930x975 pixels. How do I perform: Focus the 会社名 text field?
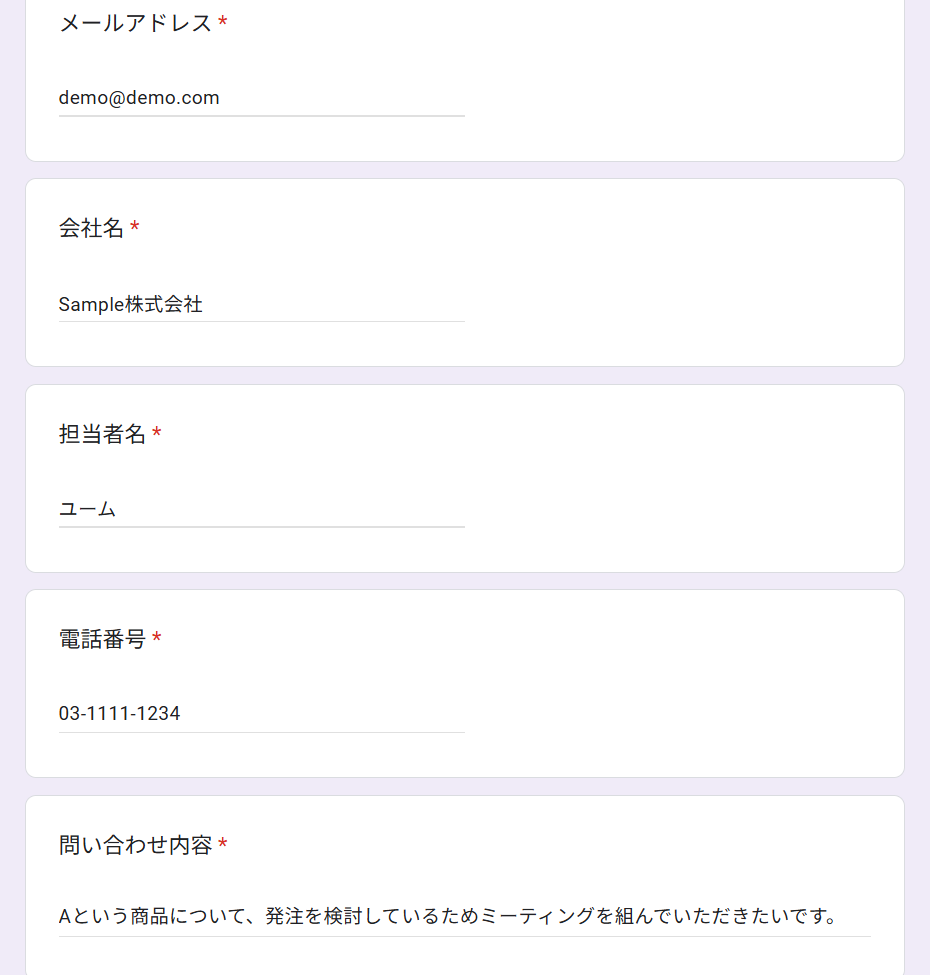point(261,304)
